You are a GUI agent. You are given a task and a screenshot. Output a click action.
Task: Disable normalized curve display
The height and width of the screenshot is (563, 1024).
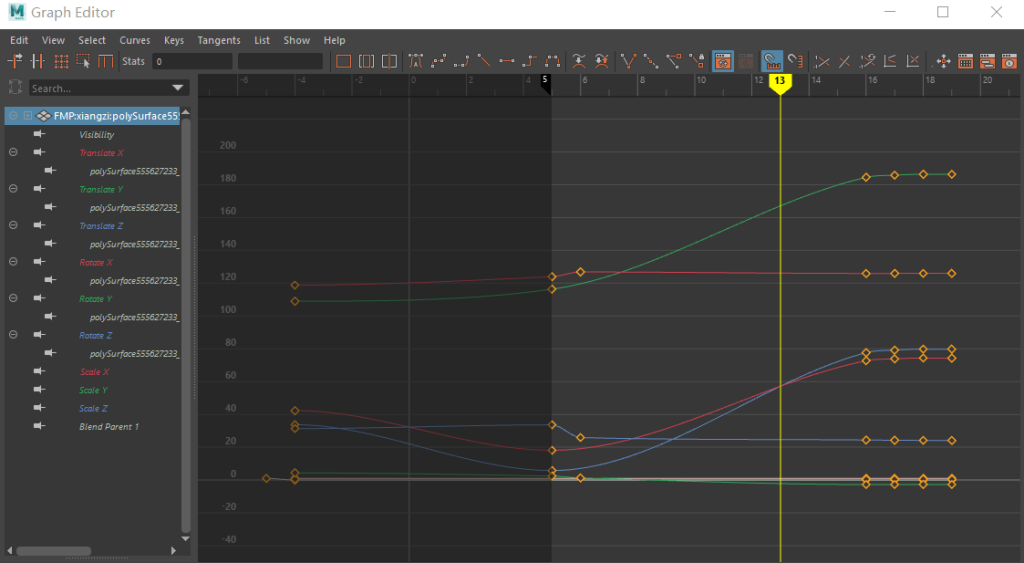(x=844, y=61)
